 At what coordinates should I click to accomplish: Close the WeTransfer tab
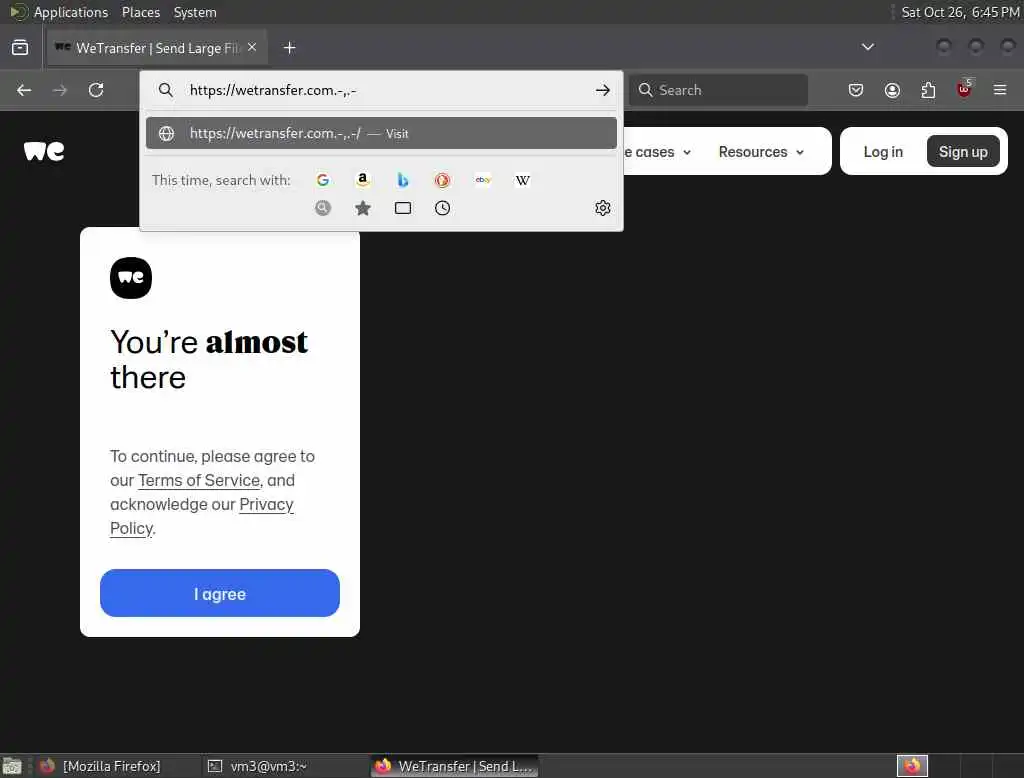click(x=252, y=48)
